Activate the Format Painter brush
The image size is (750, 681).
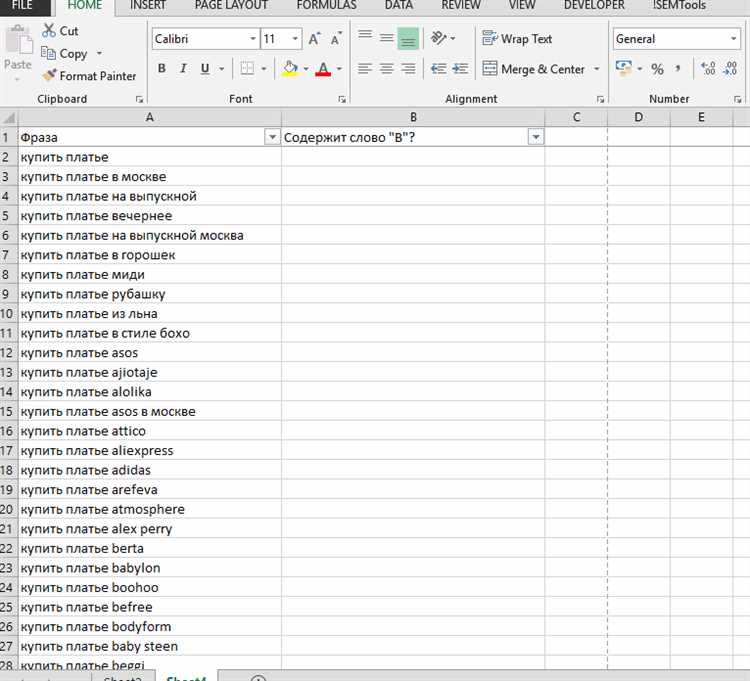tap(49, 75)
